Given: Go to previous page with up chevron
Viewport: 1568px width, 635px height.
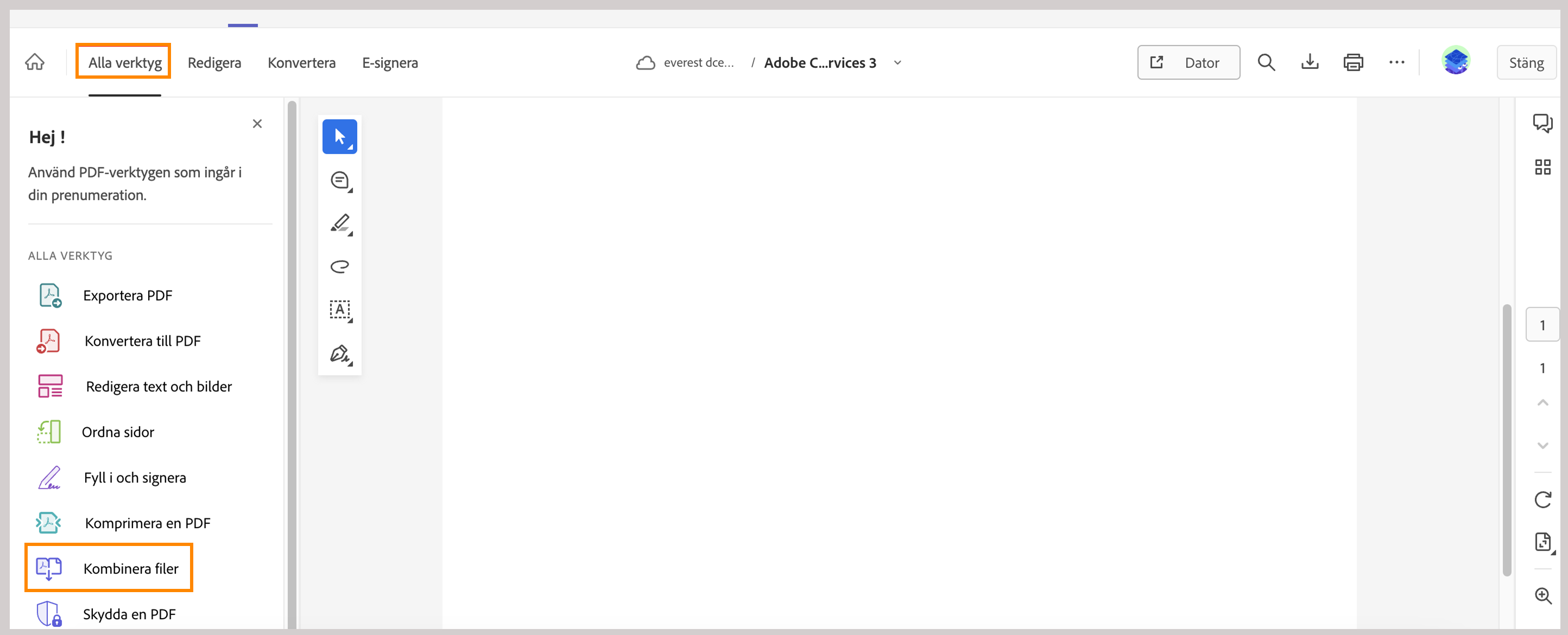Looking at the screenshot, I should 1542,403.
